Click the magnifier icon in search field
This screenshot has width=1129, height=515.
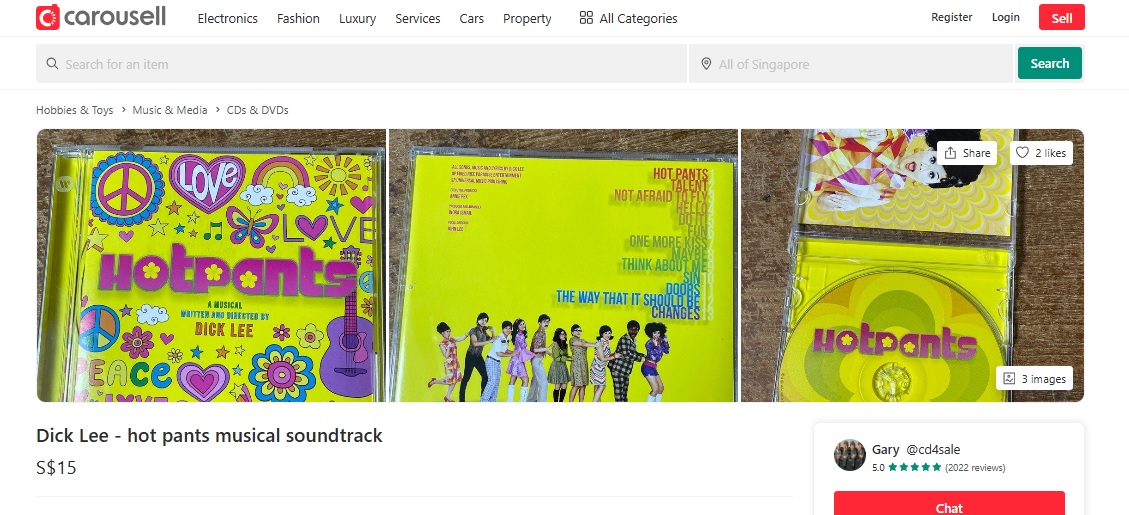[52, 64]
